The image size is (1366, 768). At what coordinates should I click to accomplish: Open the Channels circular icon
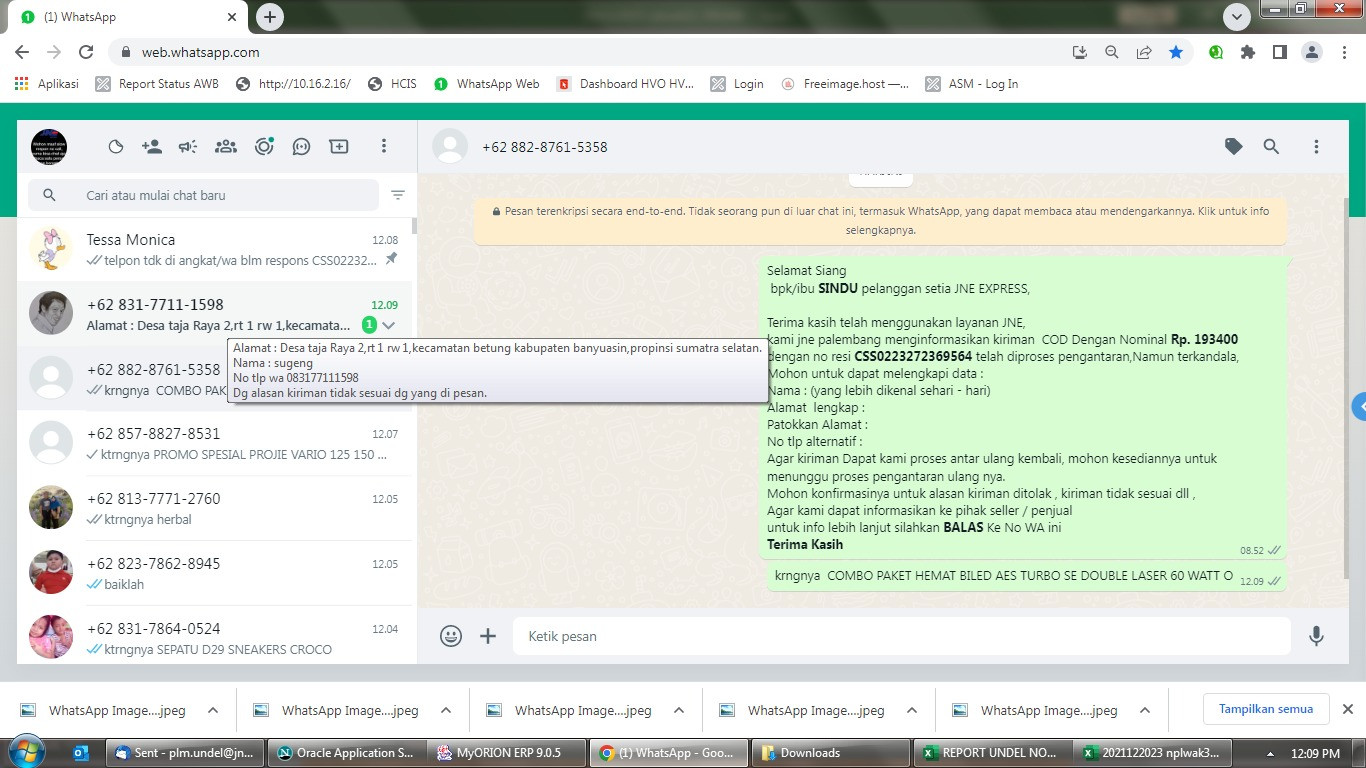(264, 146)
